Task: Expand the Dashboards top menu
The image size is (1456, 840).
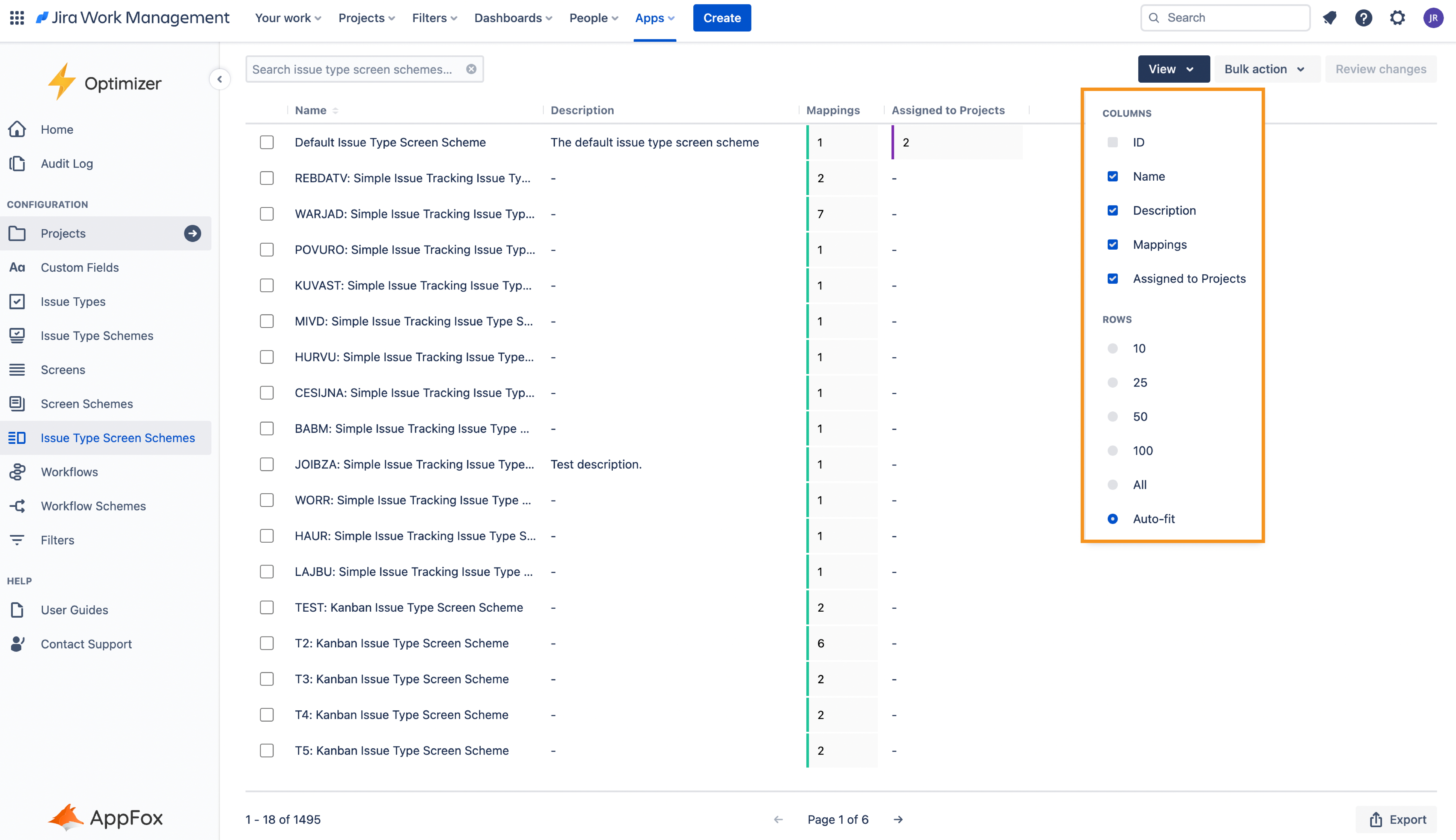Action: click(513, 18)
